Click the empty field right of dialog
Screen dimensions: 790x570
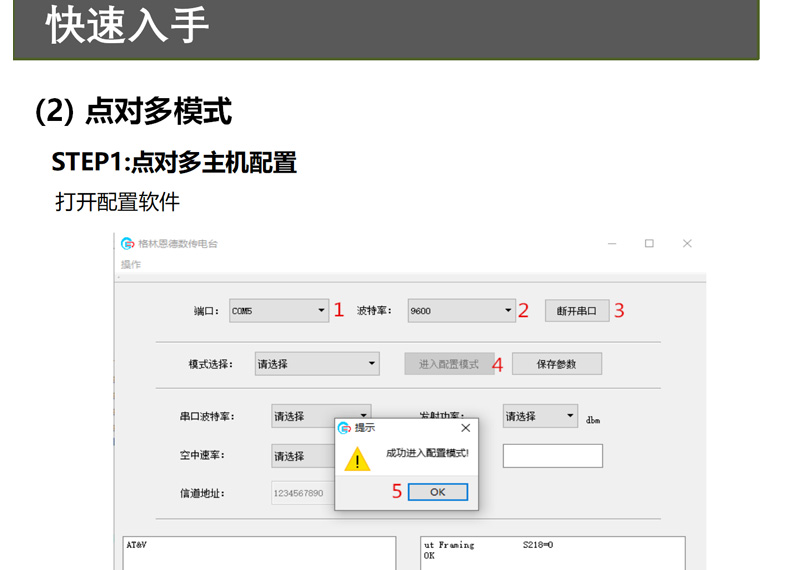(x=553, y=456)
